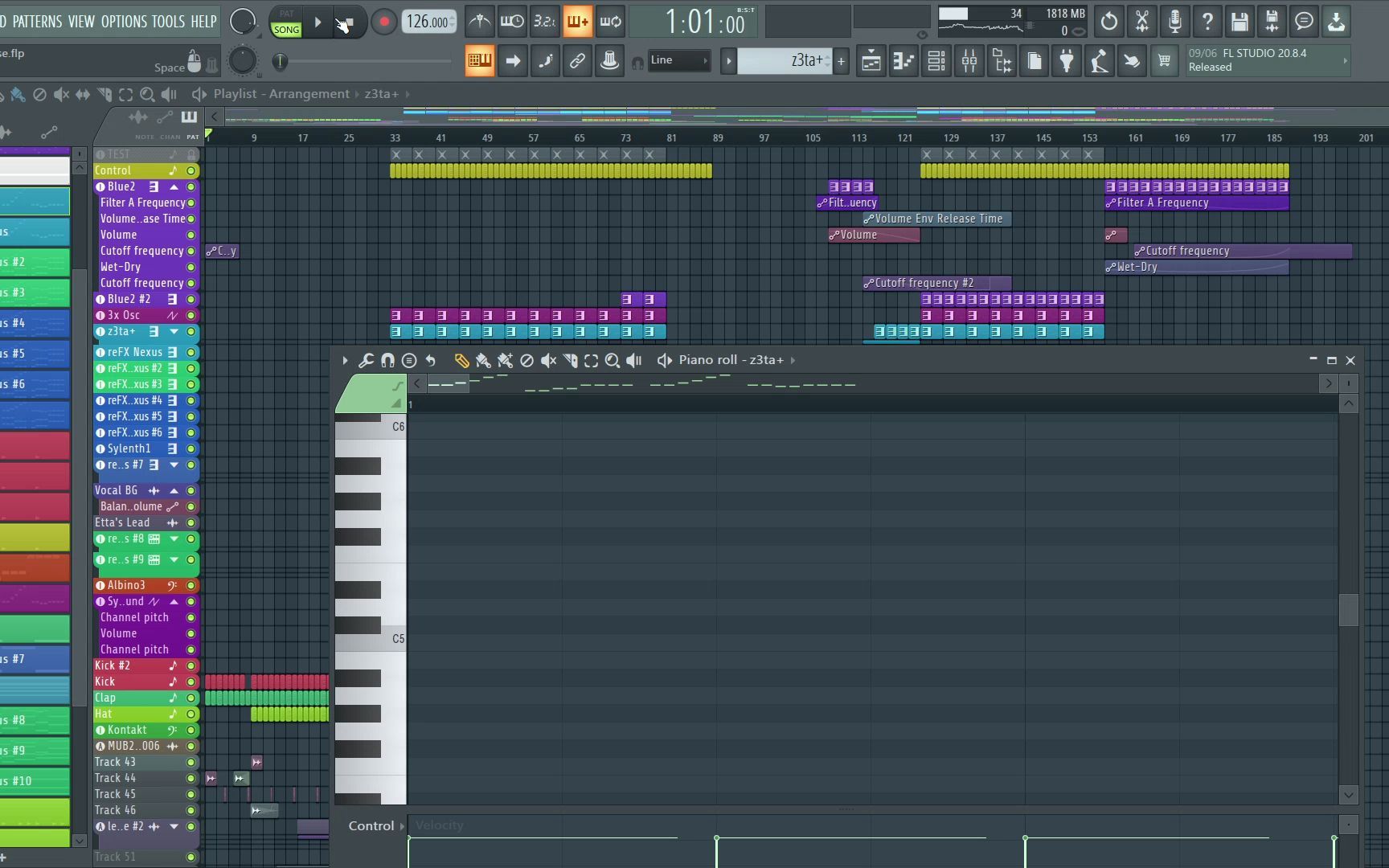
Task: Open the plugin picker
Action: click(1067, 61)
